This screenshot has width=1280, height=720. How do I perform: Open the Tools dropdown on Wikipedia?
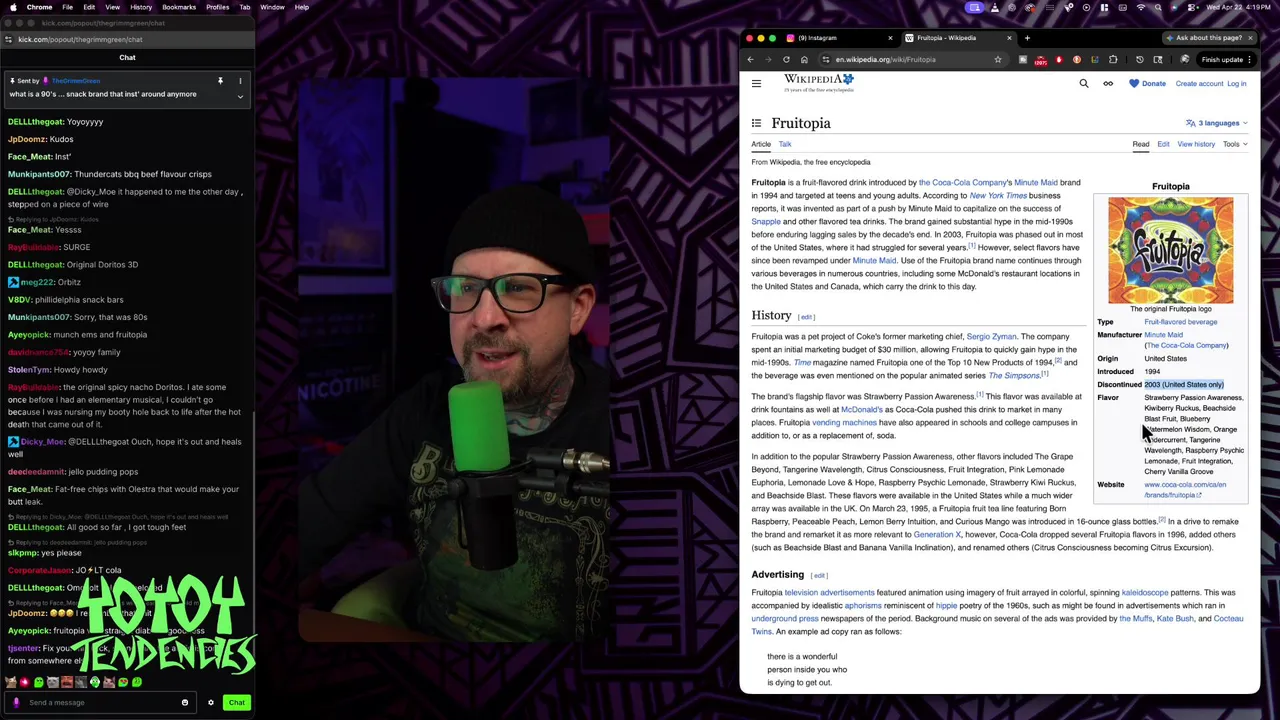tap(1235, 144)
